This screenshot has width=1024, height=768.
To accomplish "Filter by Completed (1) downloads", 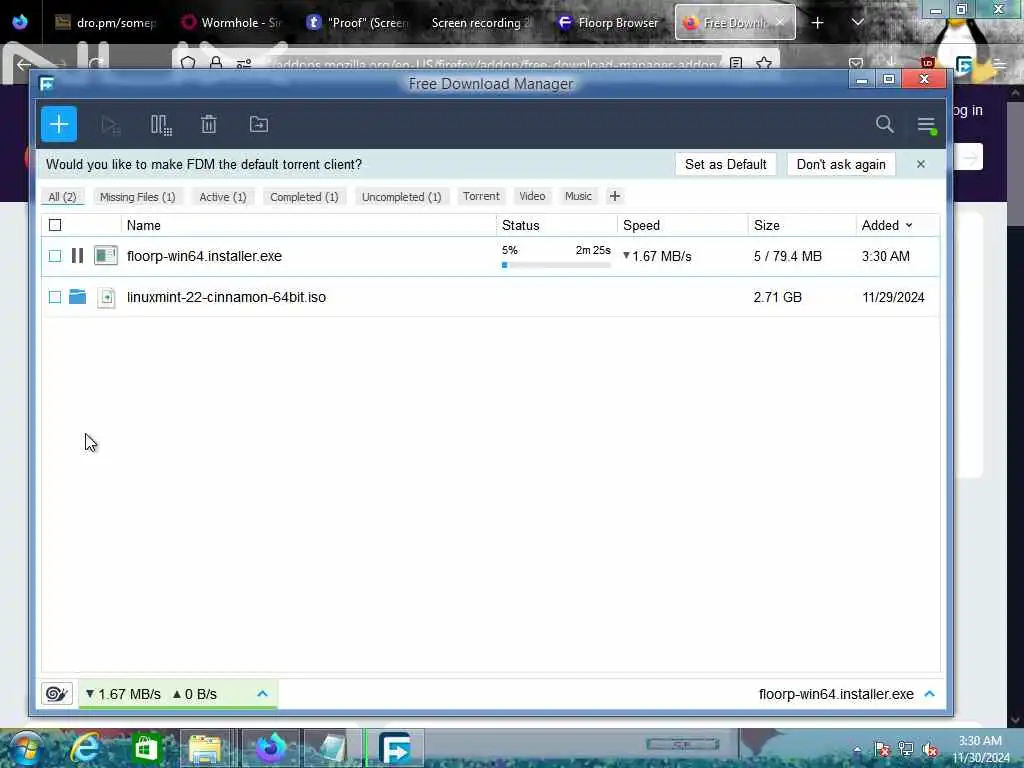I will (x=304, y=197).
